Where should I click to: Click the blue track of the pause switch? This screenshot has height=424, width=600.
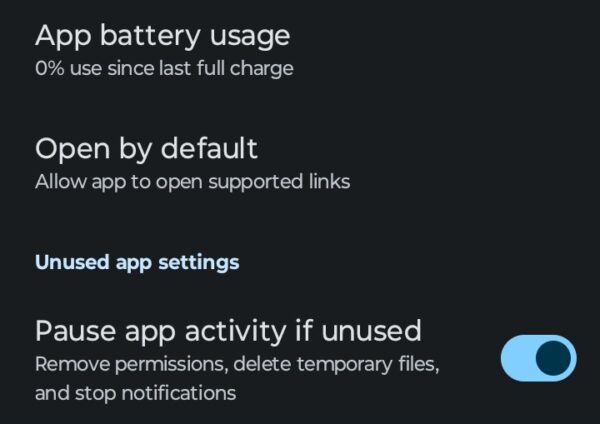pos(518,358)
